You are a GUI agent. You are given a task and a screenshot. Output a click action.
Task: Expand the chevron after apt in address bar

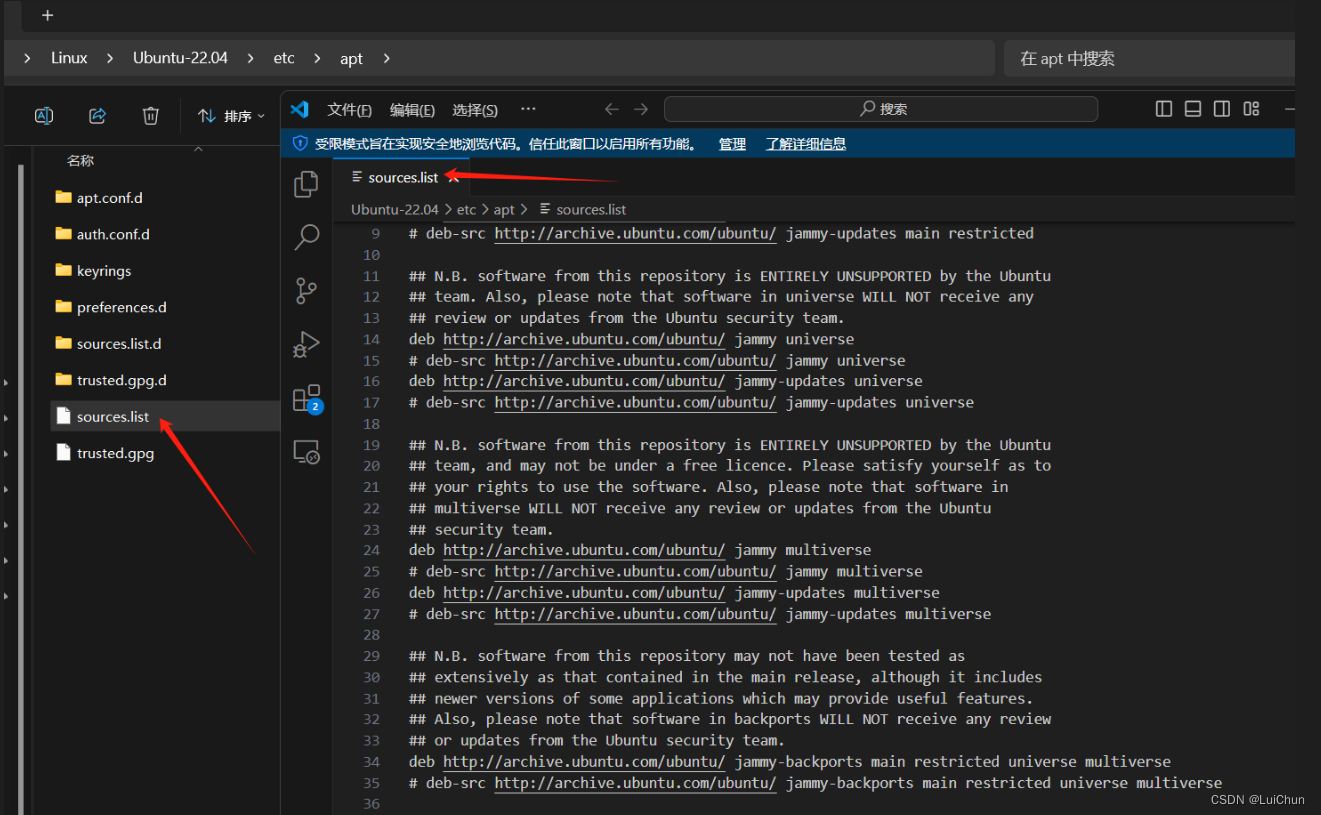coord(386,58)
